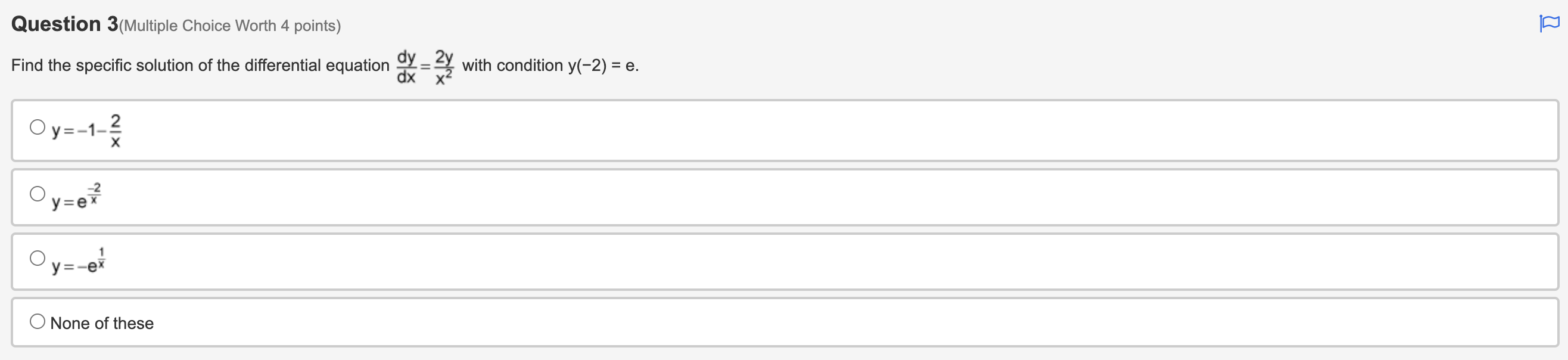Select the radio button for y = -1 - 2/x
The image size is (1568, 360).
pos(37,126)
